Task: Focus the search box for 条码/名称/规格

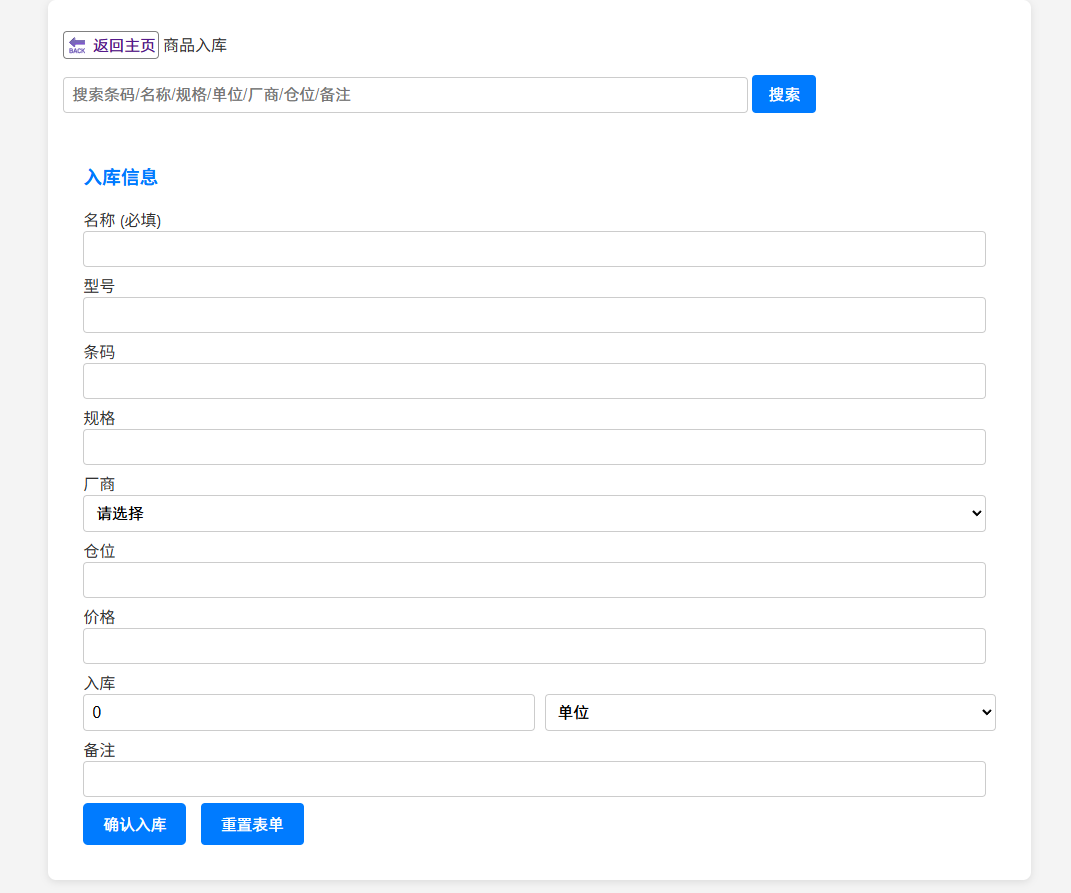Action: pyautogui.click(x=405, y=94)
